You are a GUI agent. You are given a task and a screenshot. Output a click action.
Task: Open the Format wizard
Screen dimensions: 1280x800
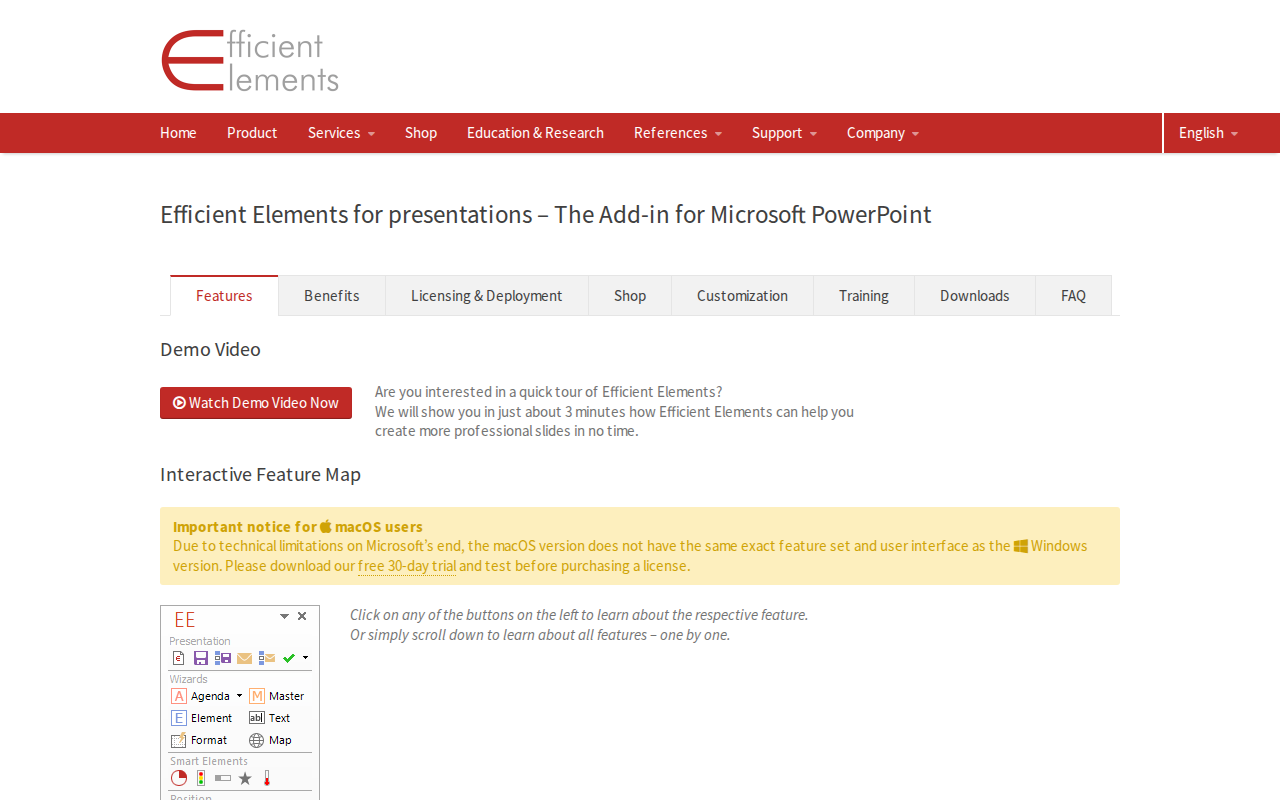click(x=200, y=740)
